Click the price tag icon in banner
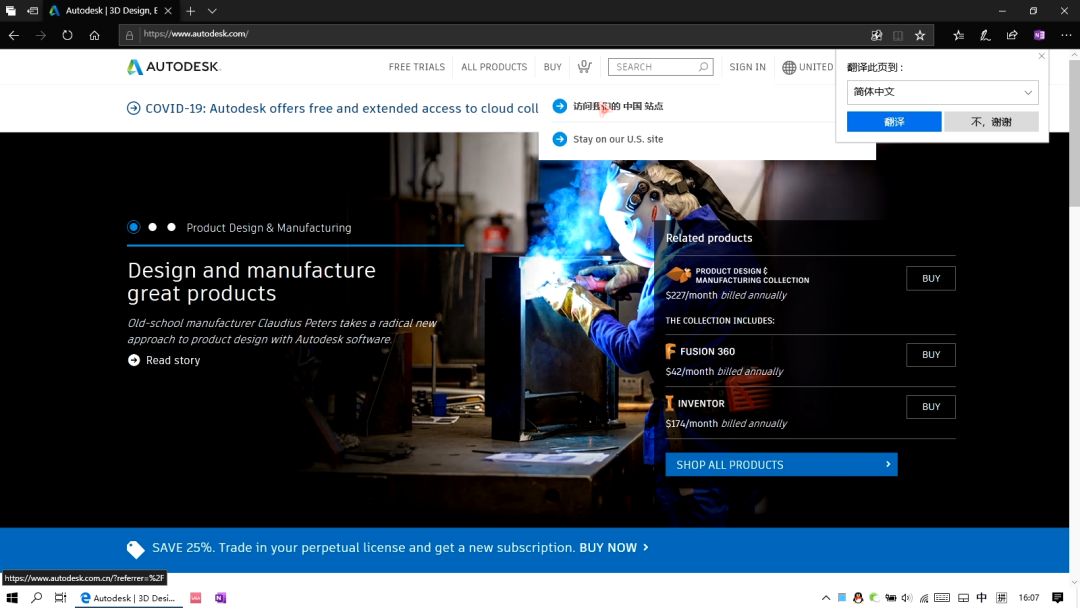 (136, 549)
